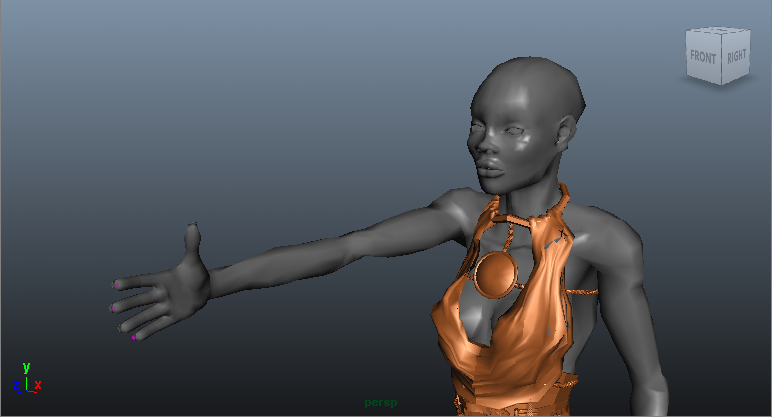Image resolution: width=772 pixels, height=417 pixels.
Task: Click the FRONT face of the ViewCube
Action: click(x=702, y=58)
